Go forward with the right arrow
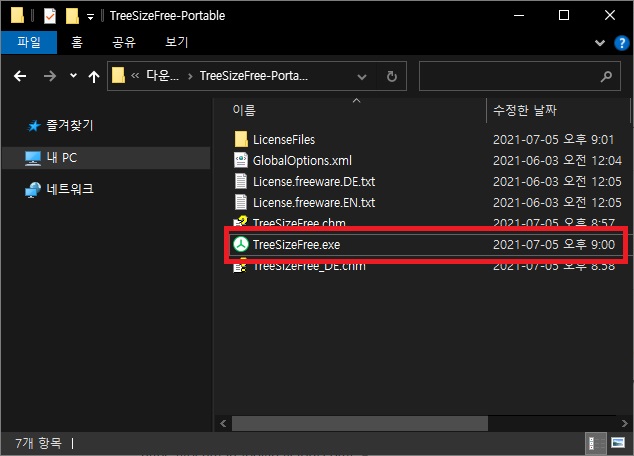The height and width of the screenshot is (456, 634). pyautogui.click(x=49, y=76)
